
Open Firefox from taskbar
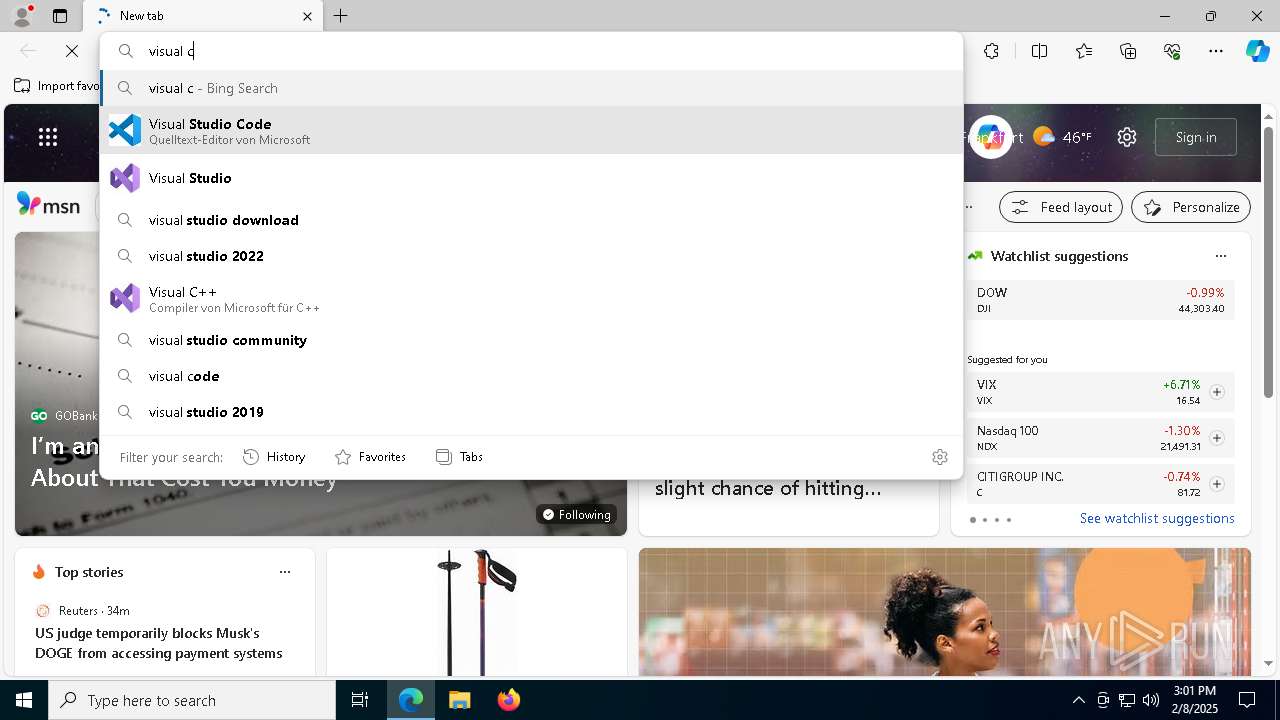point(508,700)
